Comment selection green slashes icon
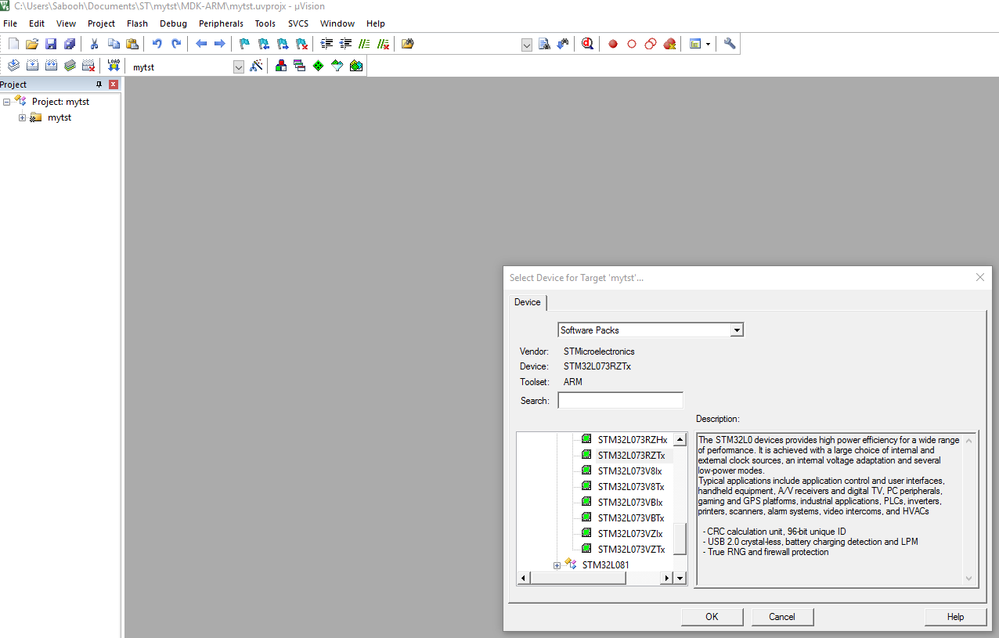Image resolution: width=999 pixels, height=638 pixels. 364,44
